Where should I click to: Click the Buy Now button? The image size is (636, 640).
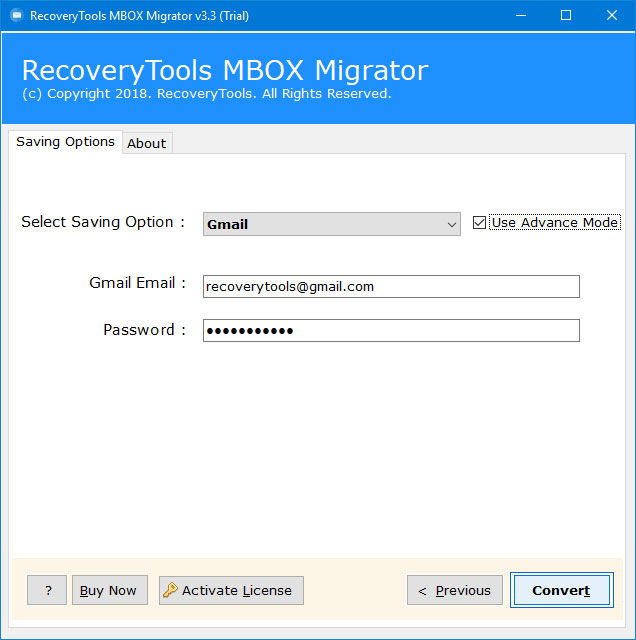pyautogui.click(x=110, y=590)
